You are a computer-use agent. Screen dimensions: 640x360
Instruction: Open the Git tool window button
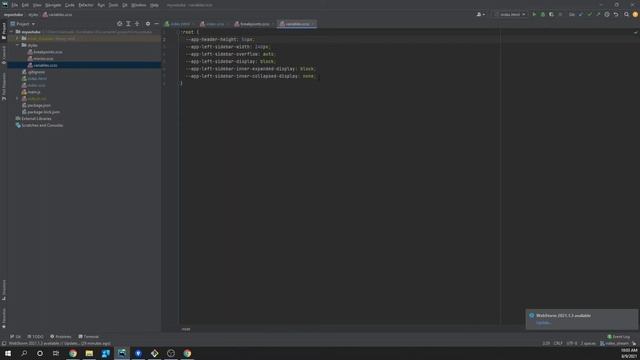point(16,337)
